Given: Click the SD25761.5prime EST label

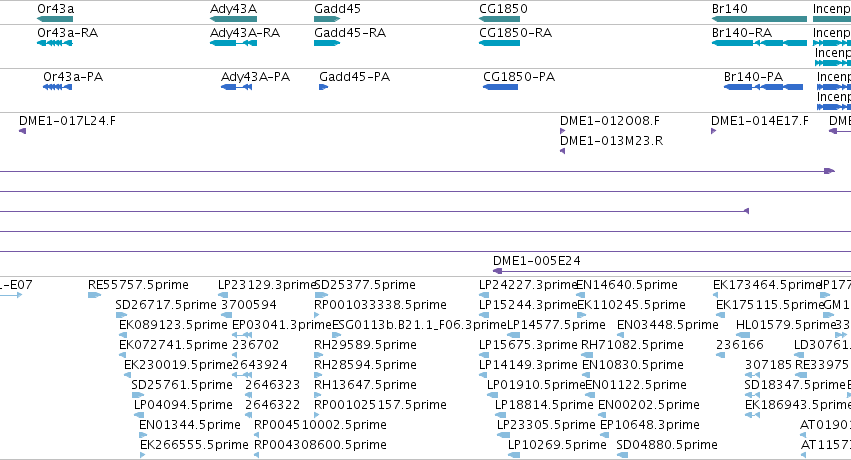Looking at the screenshot, I should point(182,385).
